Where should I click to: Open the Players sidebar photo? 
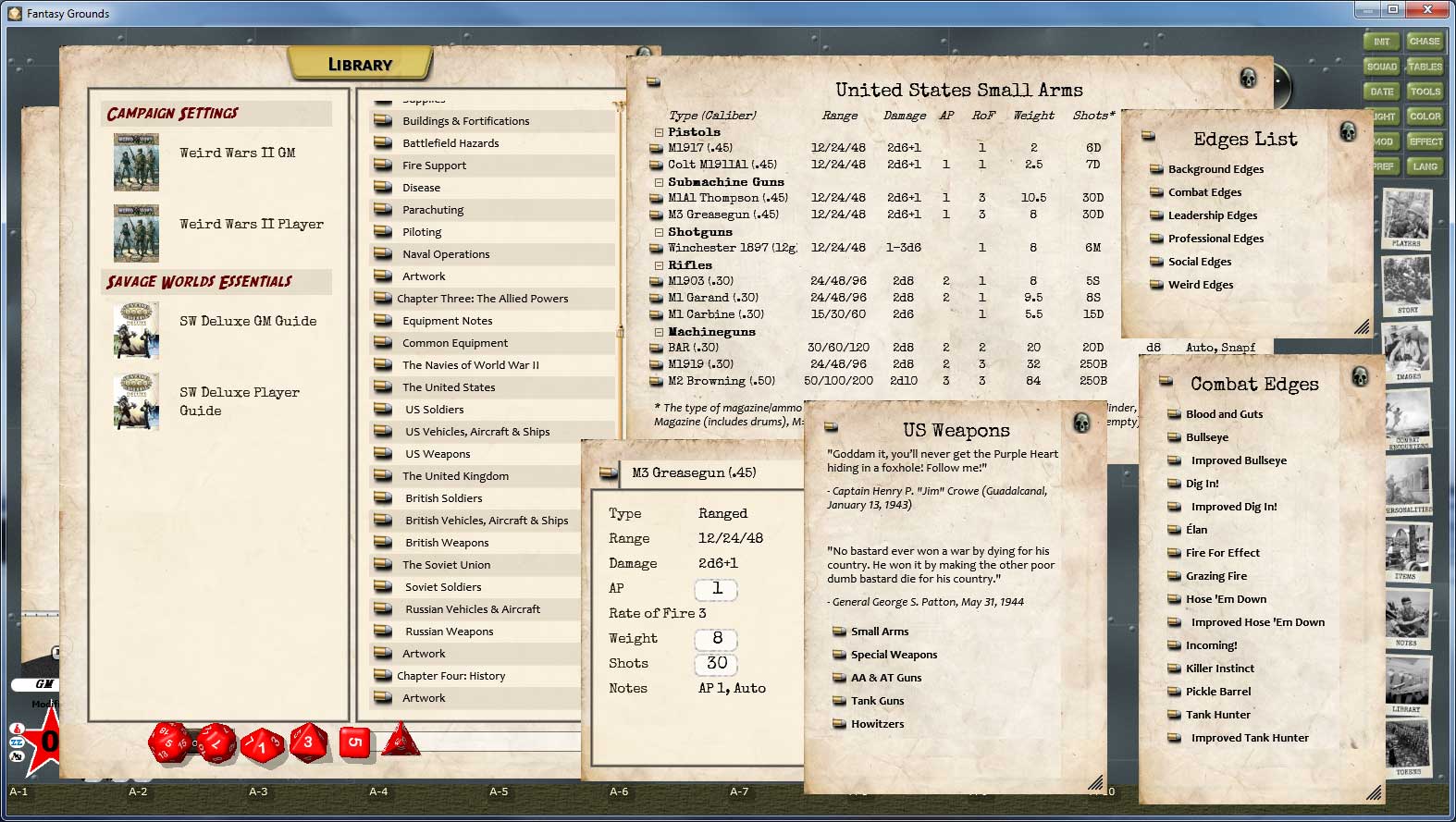click(1406, 219)
